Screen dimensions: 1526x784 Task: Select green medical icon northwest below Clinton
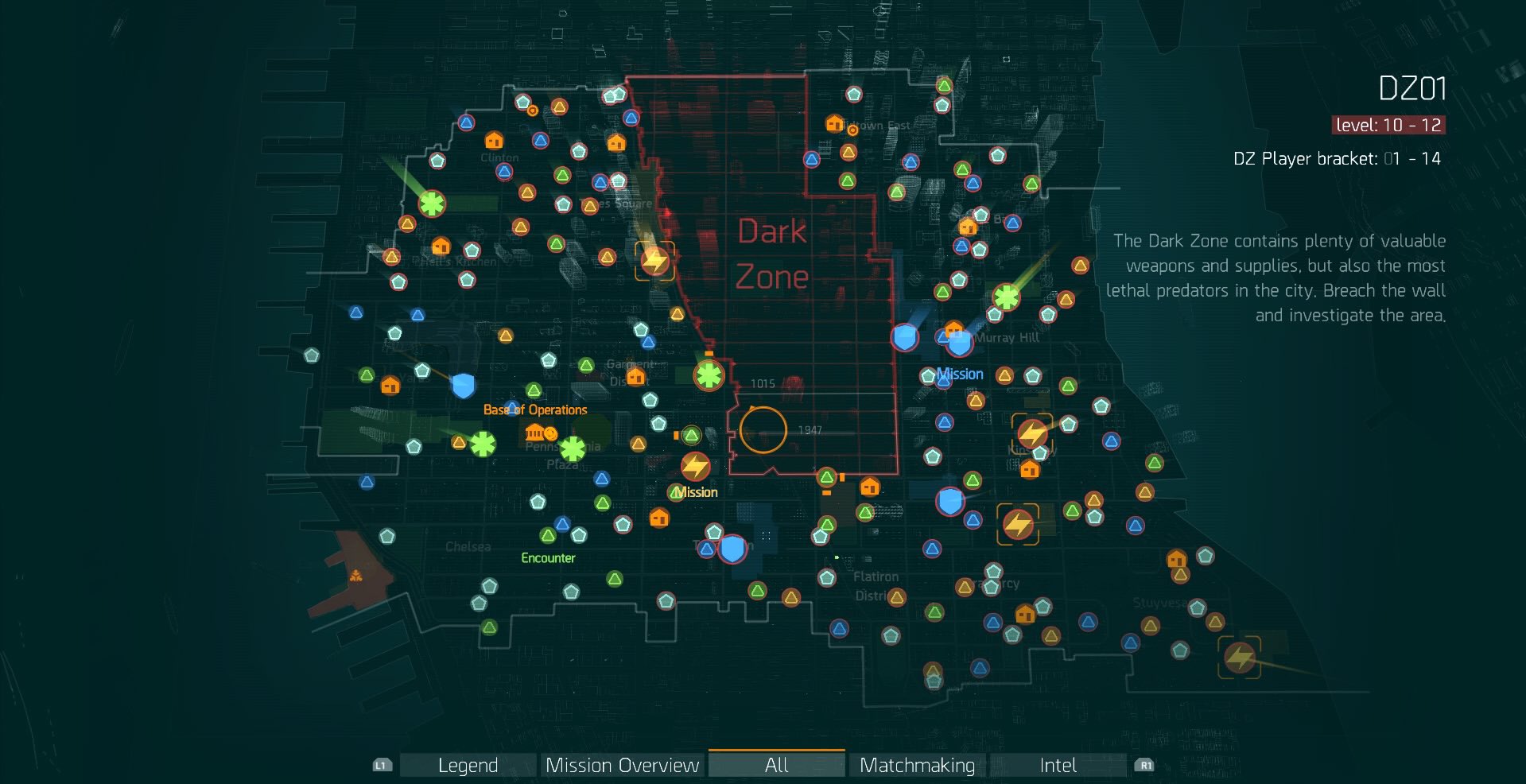point(432,204)
